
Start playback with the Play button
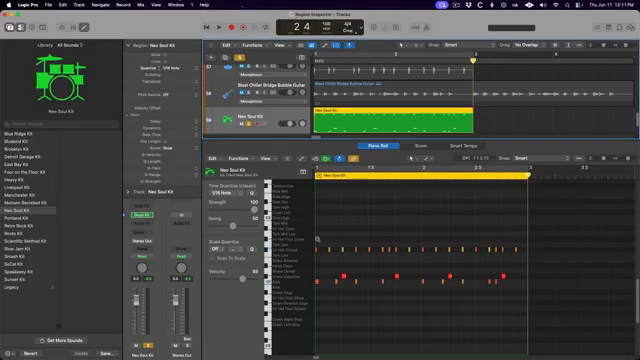[219, 27]
